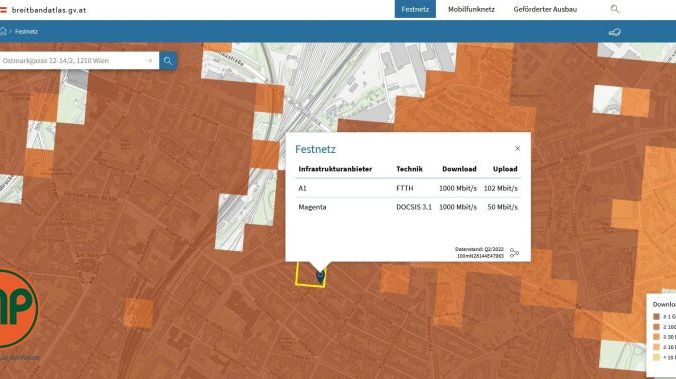Clear the address field with the x icon
Screen dimensions: 676x379
click(150, 61)
